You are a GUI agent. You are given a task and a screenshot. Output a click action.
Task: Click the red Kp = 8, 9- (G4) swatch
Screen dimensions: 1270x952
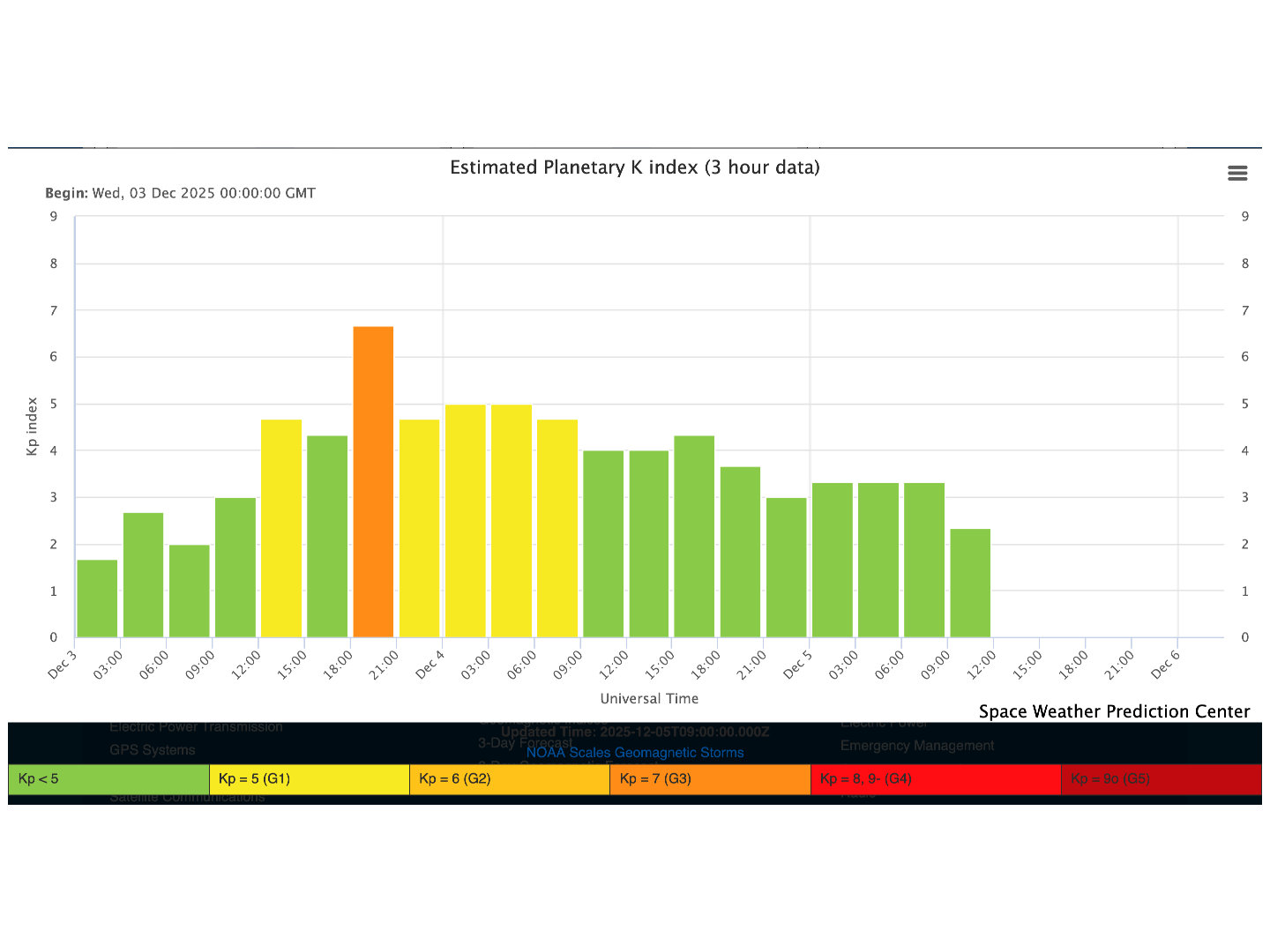935,779
